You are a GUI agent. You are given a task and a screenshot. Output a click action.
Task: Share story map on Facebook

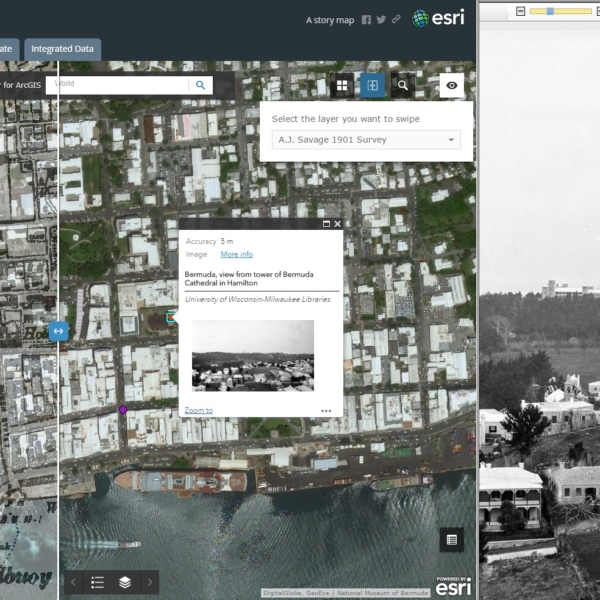[x=366, y=19]
